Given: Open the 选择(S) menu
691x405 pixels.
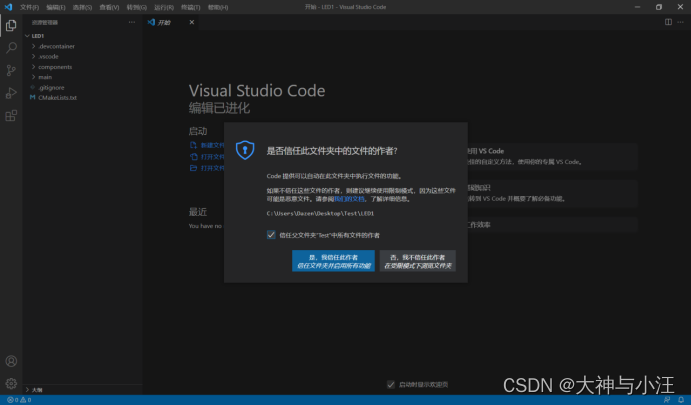Looking at the screenshot, I should pos(82,7).
